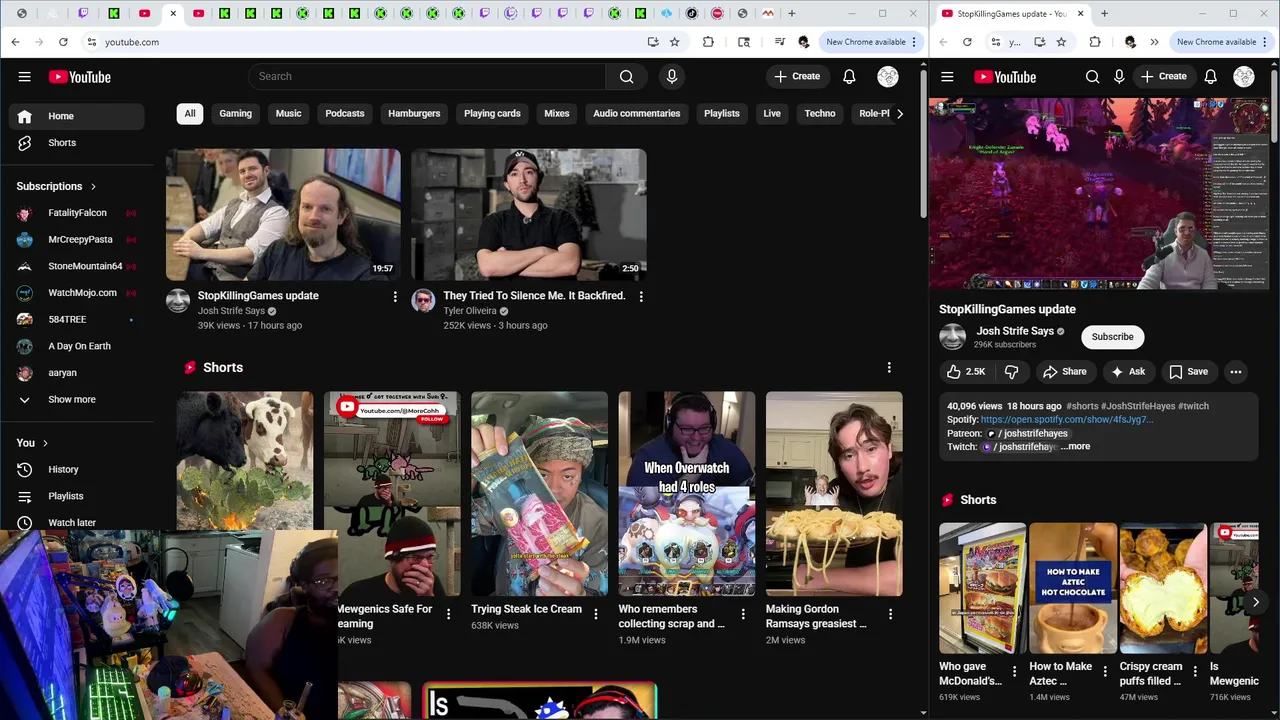The image size is (1280, 720).
Task: Select the Gaming filter chip
Action: [x=236, y=113]
